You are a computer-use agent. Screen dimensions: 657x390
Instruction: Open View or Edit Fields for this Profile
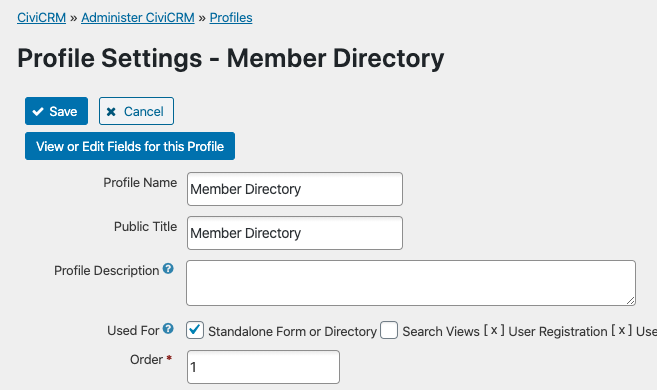click(130, 146)
